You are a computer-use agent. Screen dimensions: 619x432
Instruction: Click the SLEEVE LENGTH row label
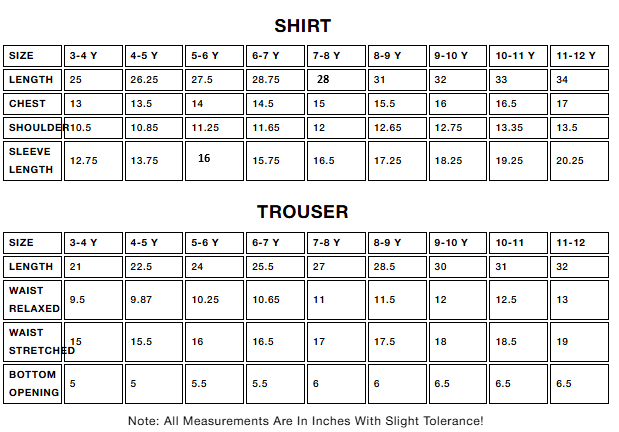coord(30,160)
